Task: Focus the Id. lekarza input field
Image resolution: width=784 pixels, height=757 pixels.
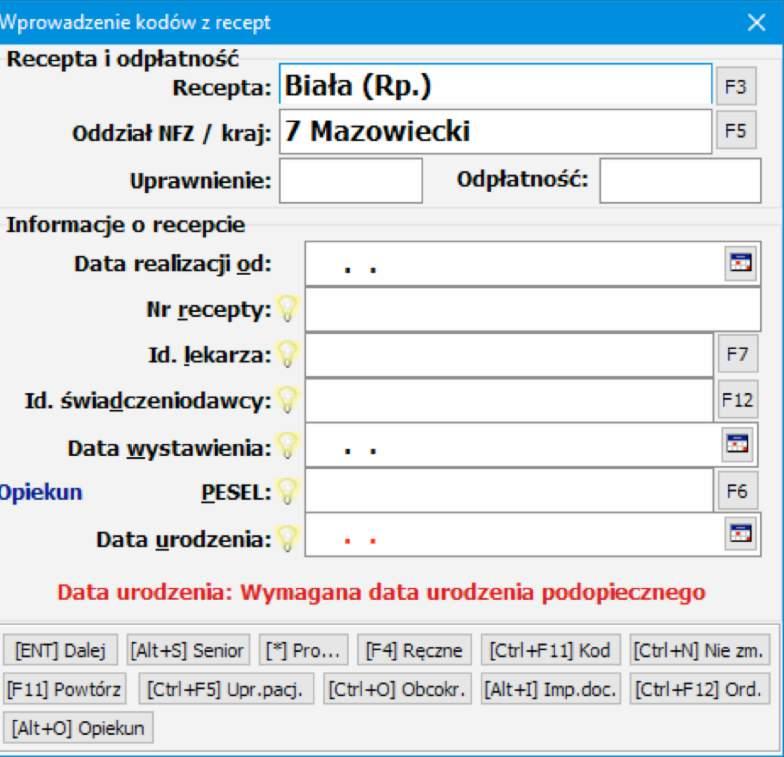Action: click(509, 354)
